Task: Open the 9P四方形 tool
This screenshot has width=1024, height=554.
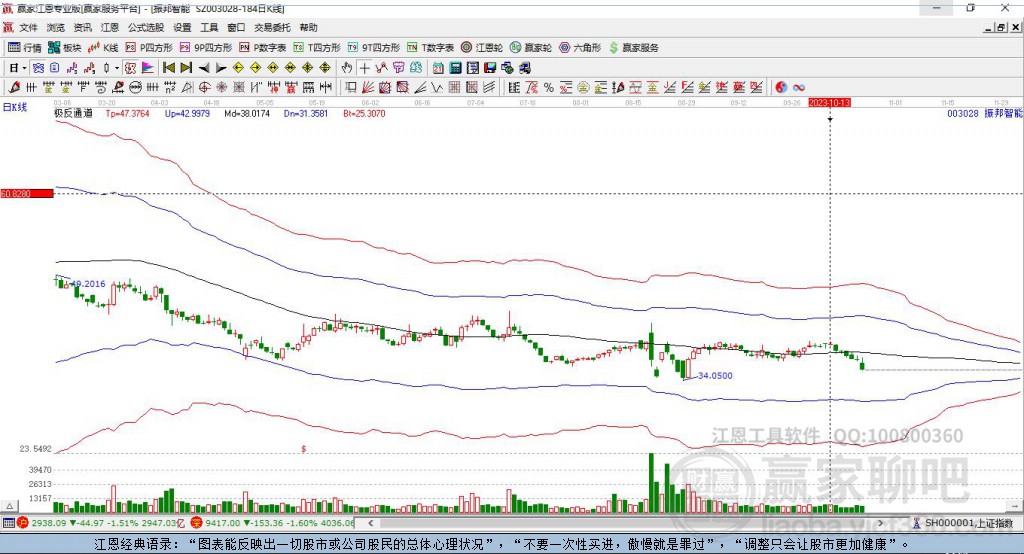Action: pyautogui.click(x=205, y=48)
